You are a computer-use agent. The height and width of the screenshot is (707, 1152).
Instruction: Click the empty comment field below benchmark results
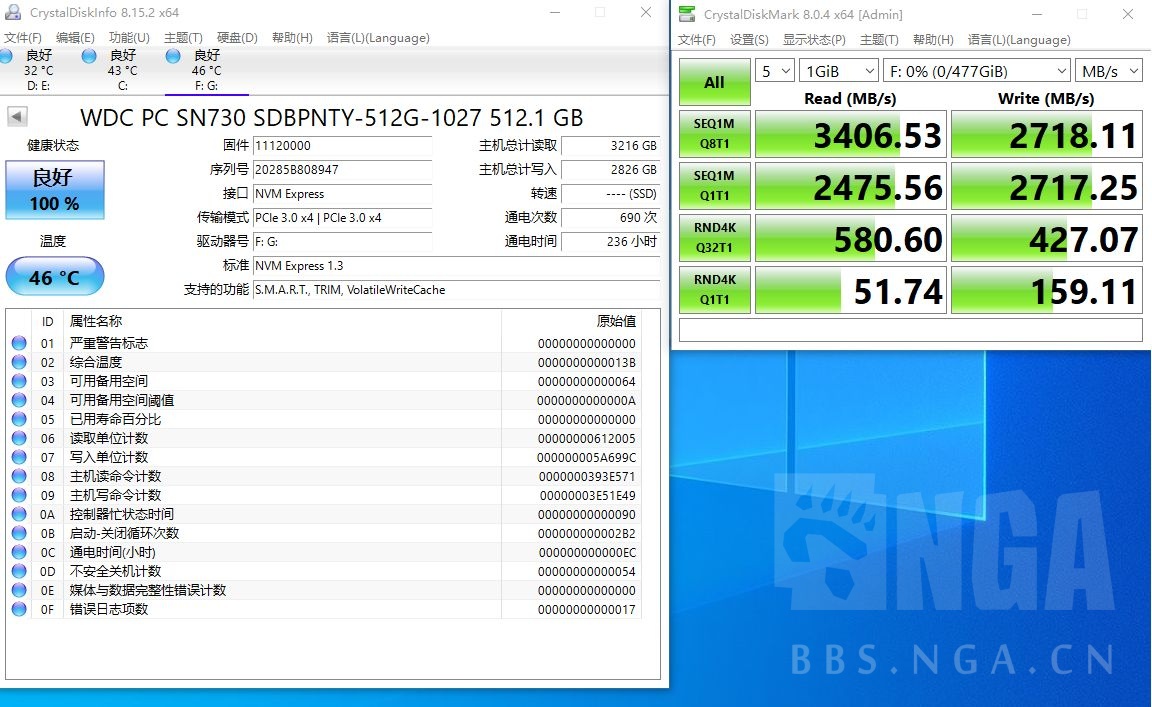click(910, 330)
